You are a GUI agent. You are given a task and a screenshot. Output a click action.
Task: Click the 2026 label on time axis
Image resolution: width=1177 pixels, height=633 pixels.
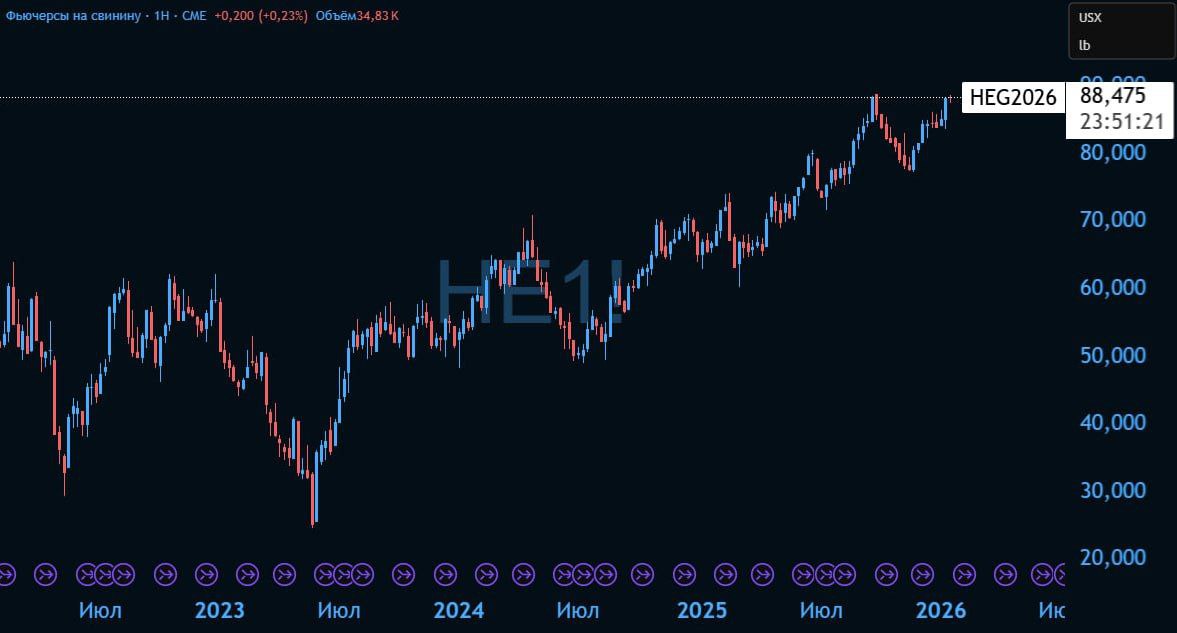coord(941,610)
